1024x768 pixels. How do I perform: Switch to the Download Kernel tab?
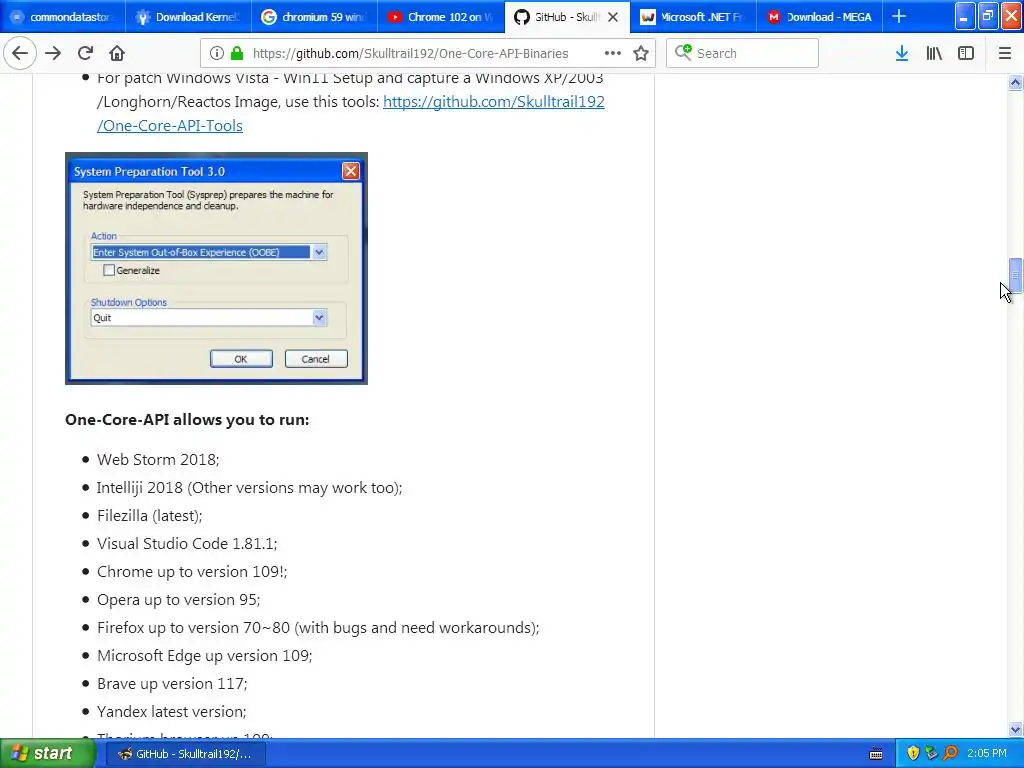coord(188,17)
